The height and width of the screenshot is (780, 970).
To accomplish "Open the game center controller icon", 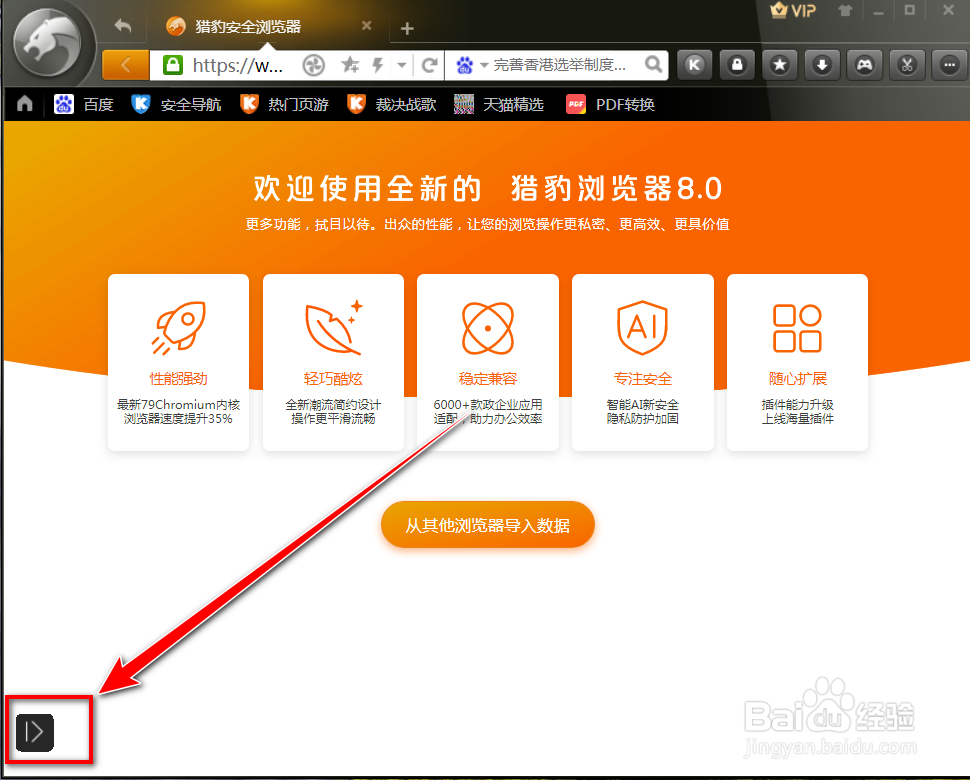I will coord(864,64).
